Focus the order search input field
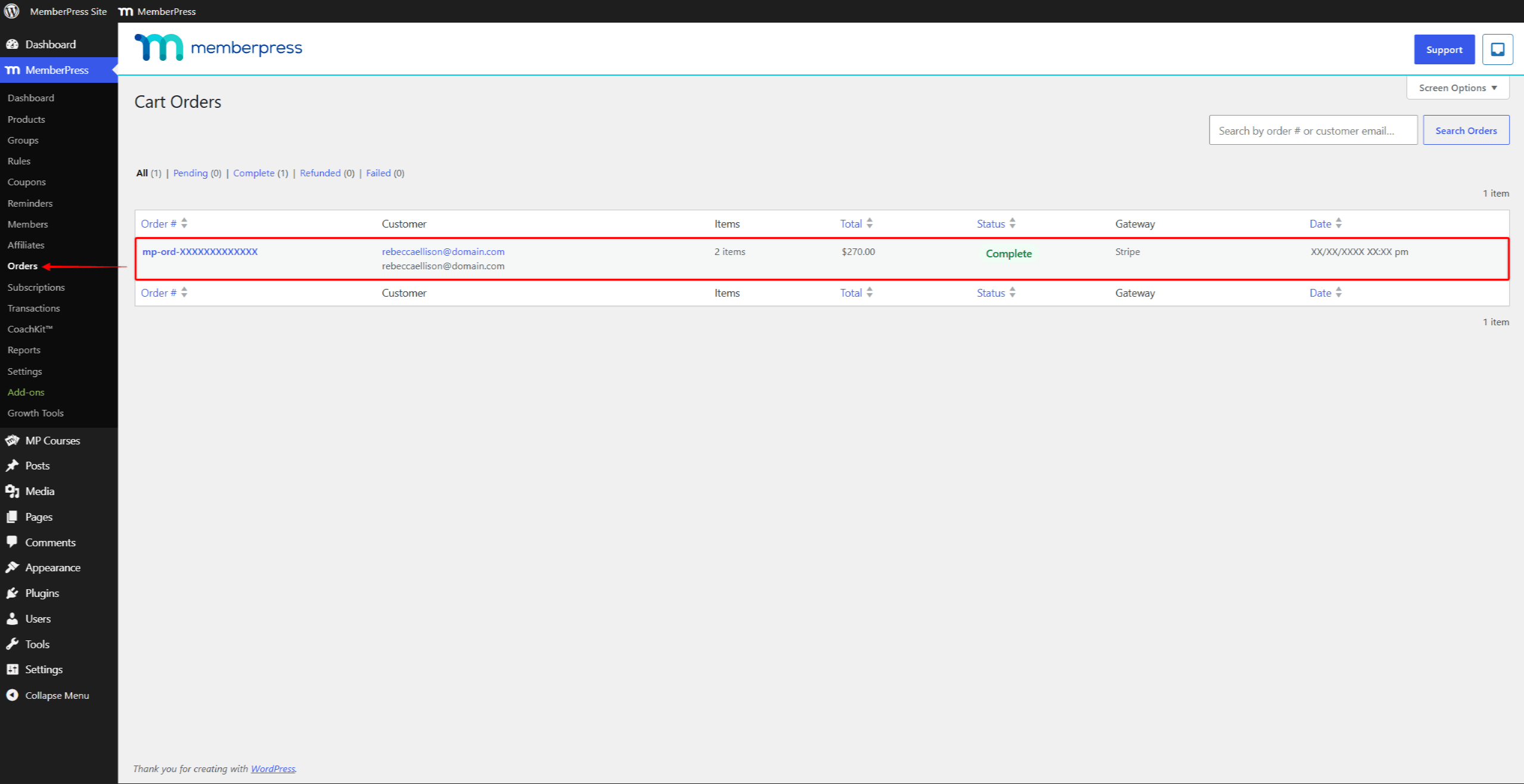This screenshot has width=1524, height=784. (x=1313, y=130)
